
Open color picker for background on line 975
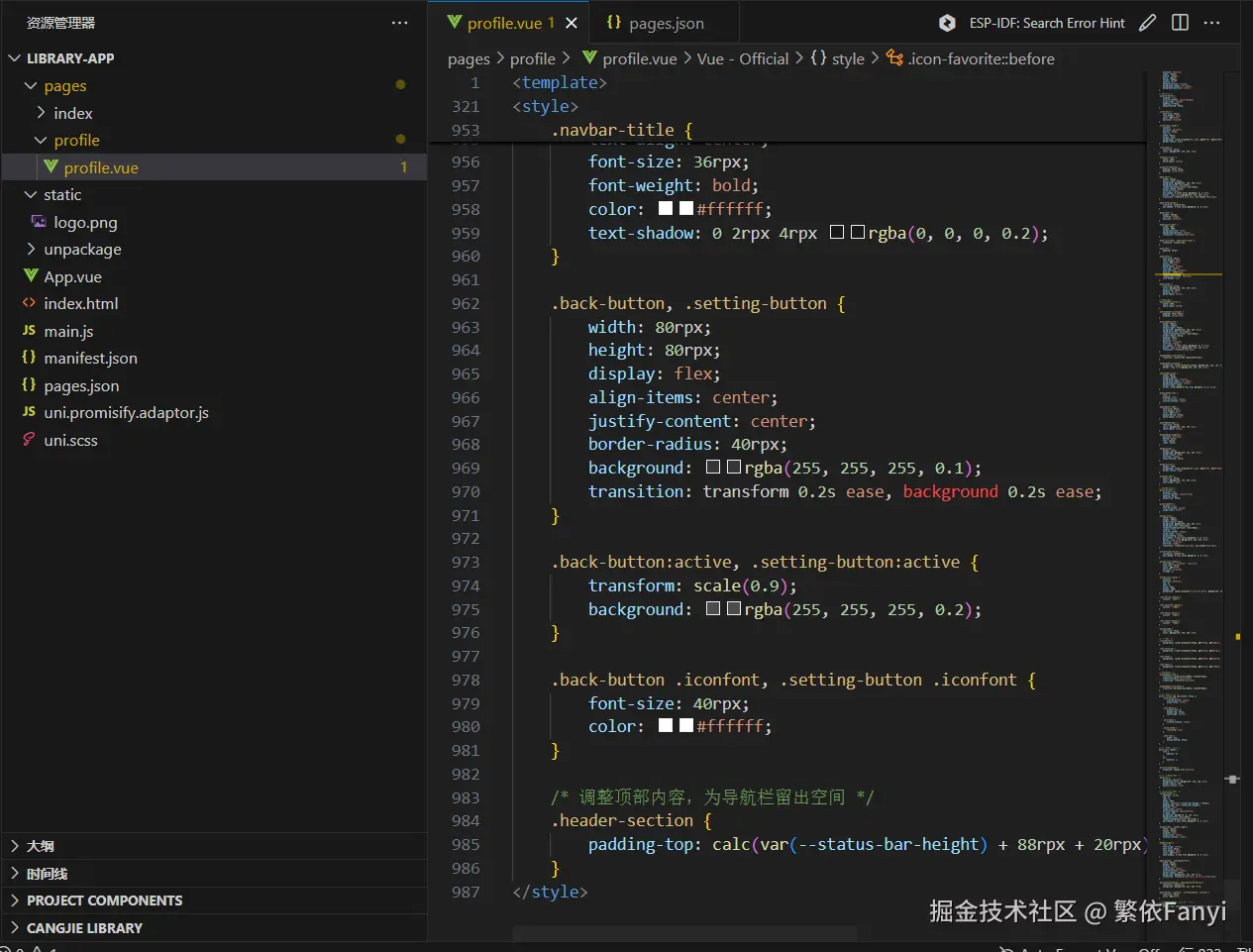[x=713, y=608]
